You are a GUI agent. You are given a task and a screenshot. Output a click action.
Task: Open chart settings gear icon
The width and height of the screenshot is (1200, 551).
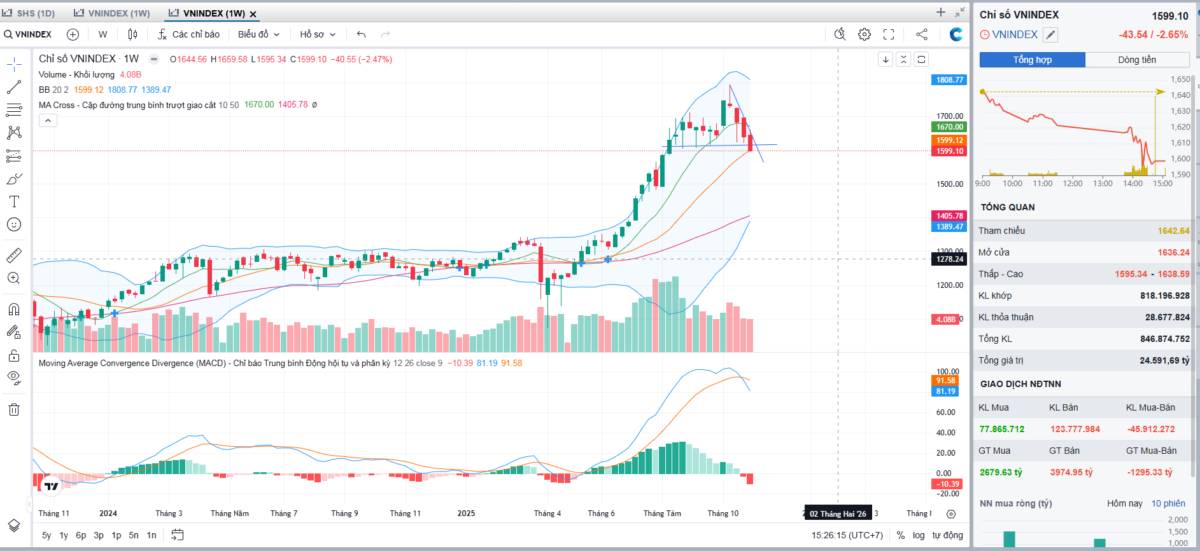point(864,34)
